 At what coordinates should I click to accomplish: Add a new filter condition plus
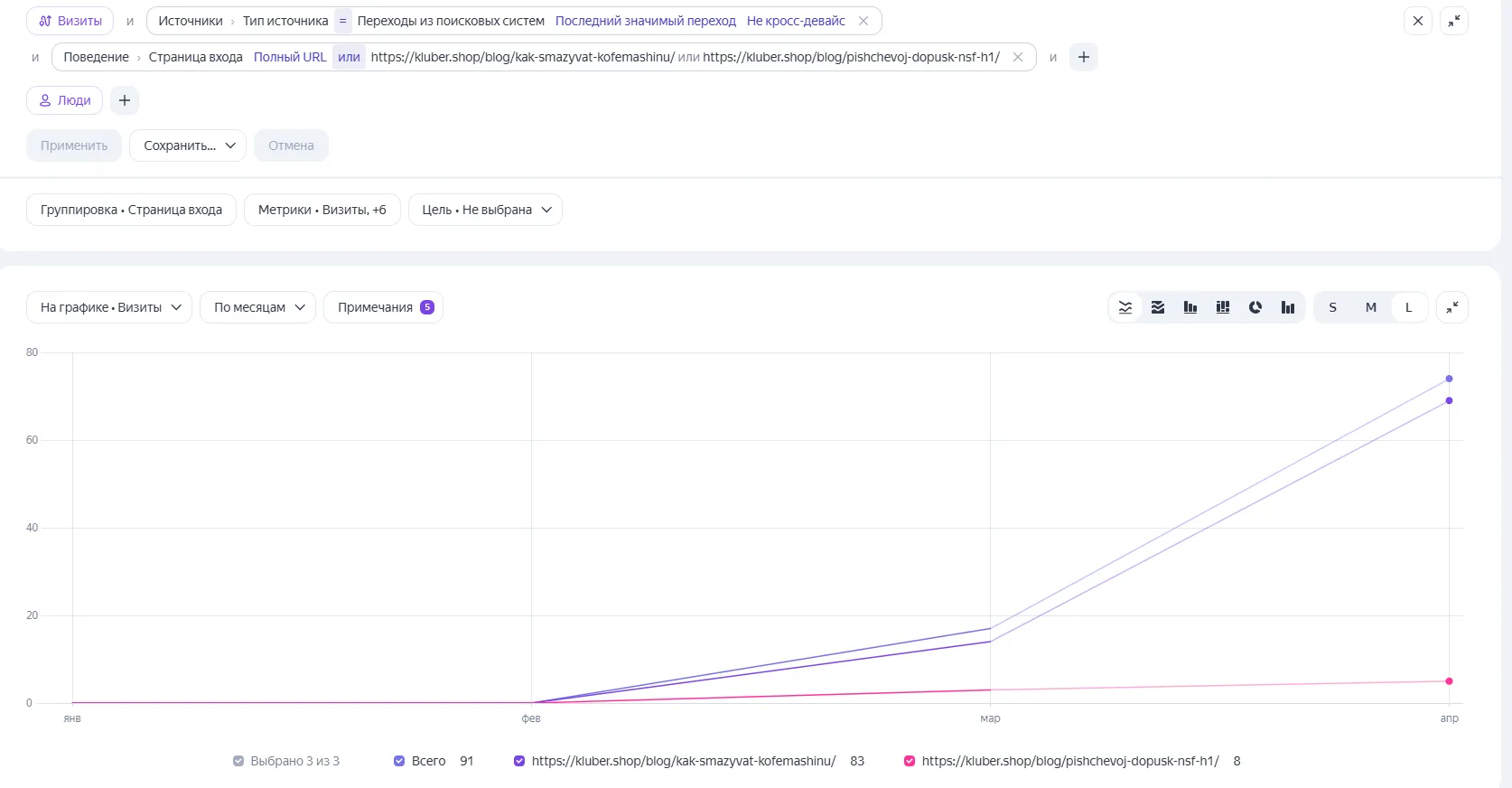pyautogui.click(x=1084, y=57)
